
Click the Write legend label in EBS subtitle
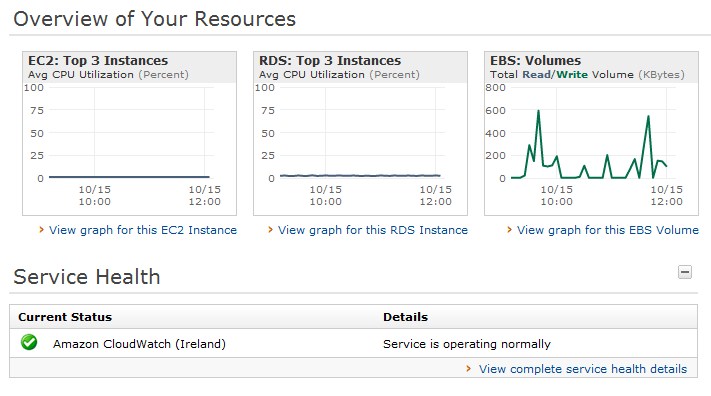572,75
